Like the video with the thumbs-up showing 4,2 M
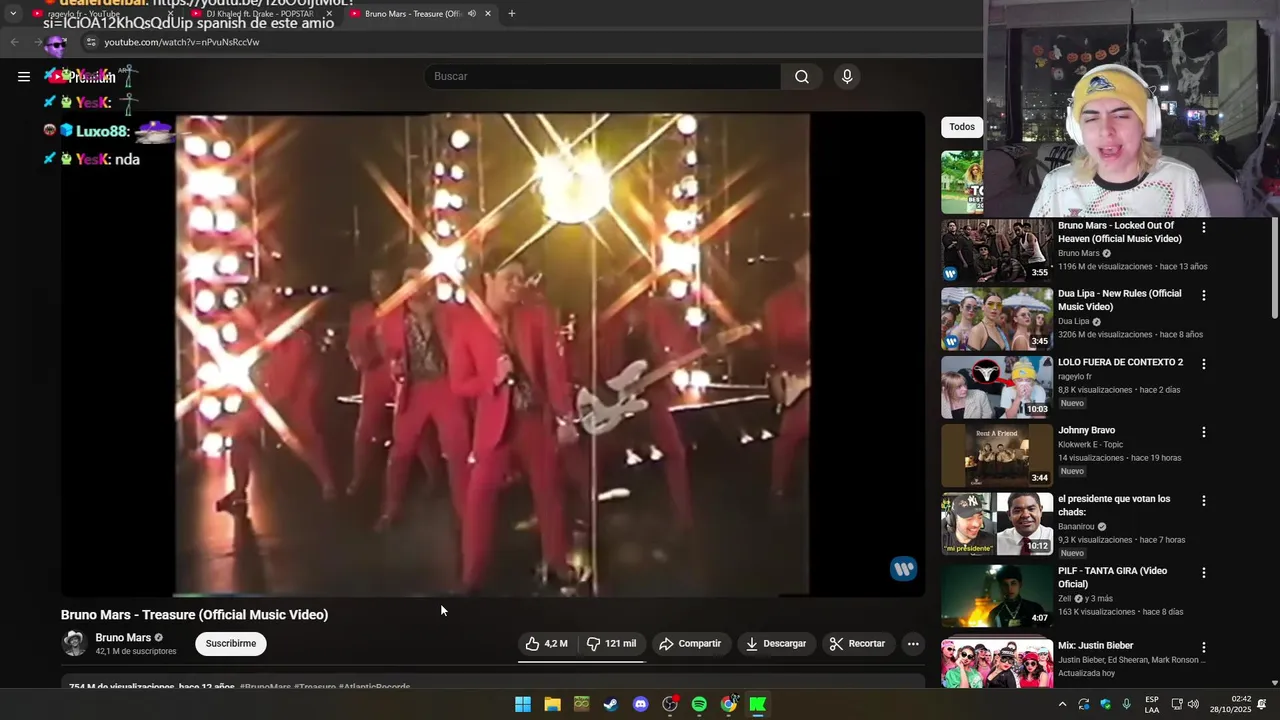The width and height of the screenshot is (1280, 720). (x=546, y=644)
